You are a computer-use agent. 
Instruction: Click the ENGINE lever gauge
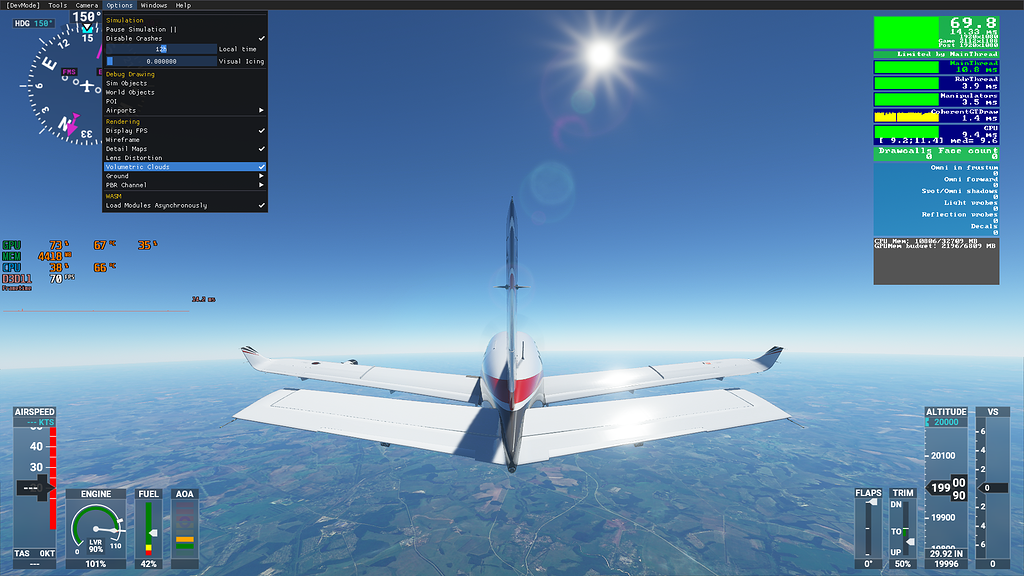coord(96,530)
